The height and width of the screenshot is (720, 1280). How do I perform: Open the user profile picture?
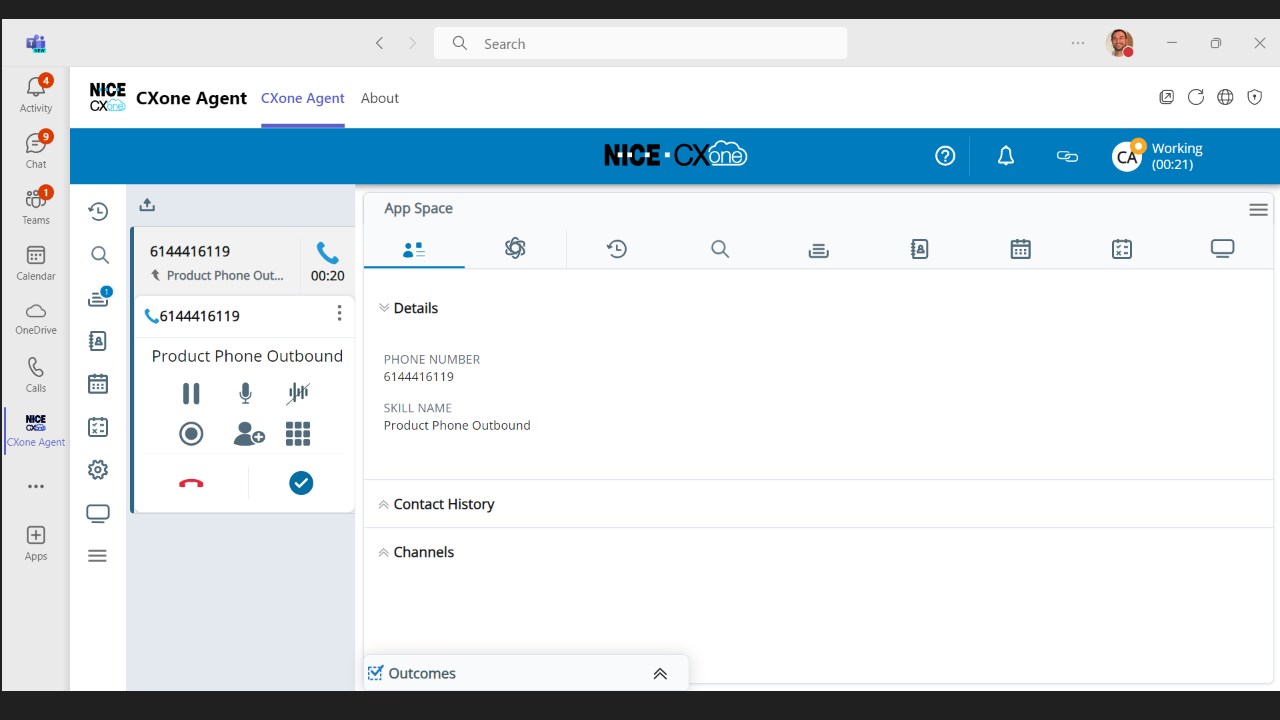[x=1120, y=43]
